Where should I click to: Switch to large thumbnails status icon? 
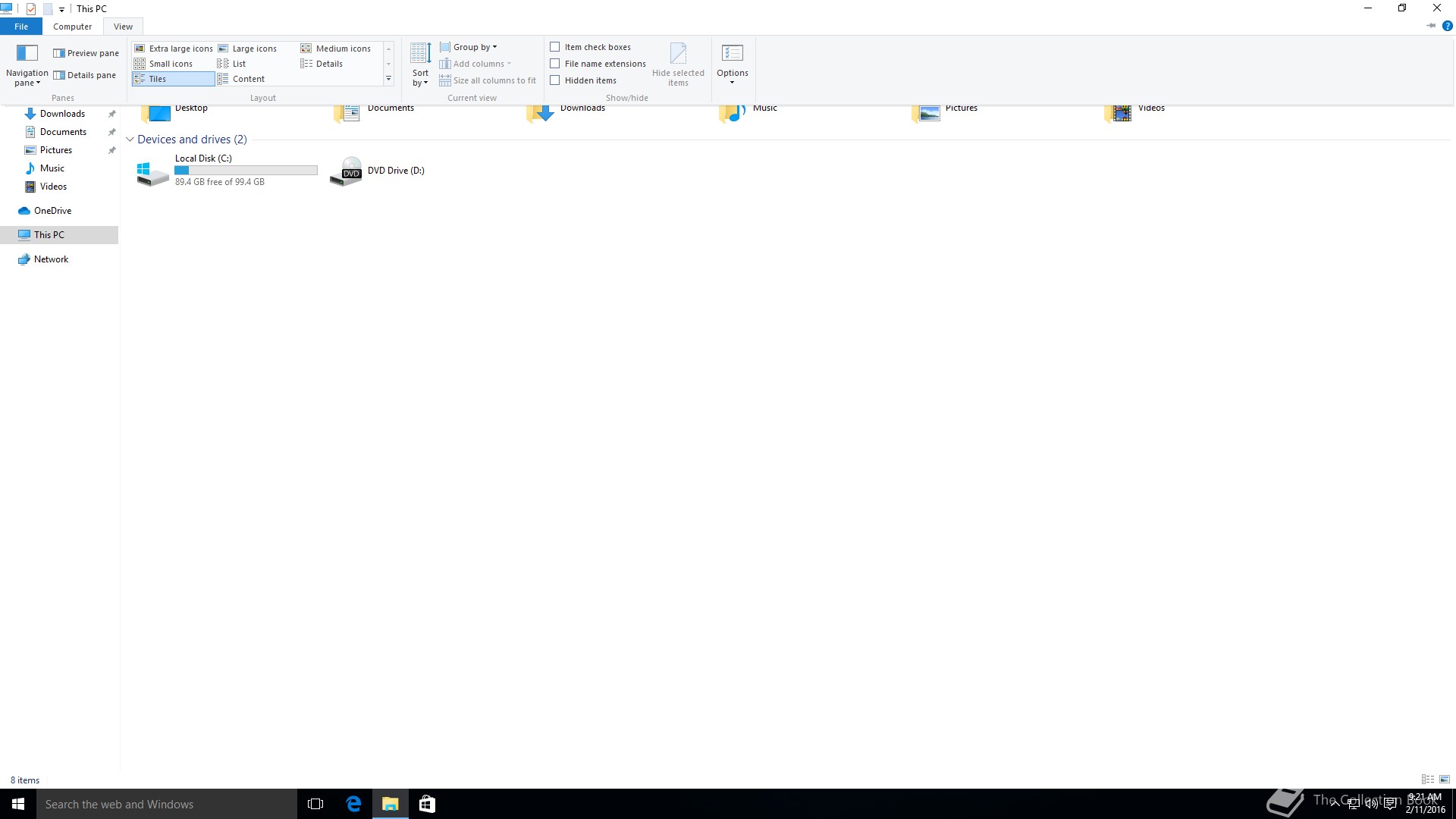tap(1445, 780)
